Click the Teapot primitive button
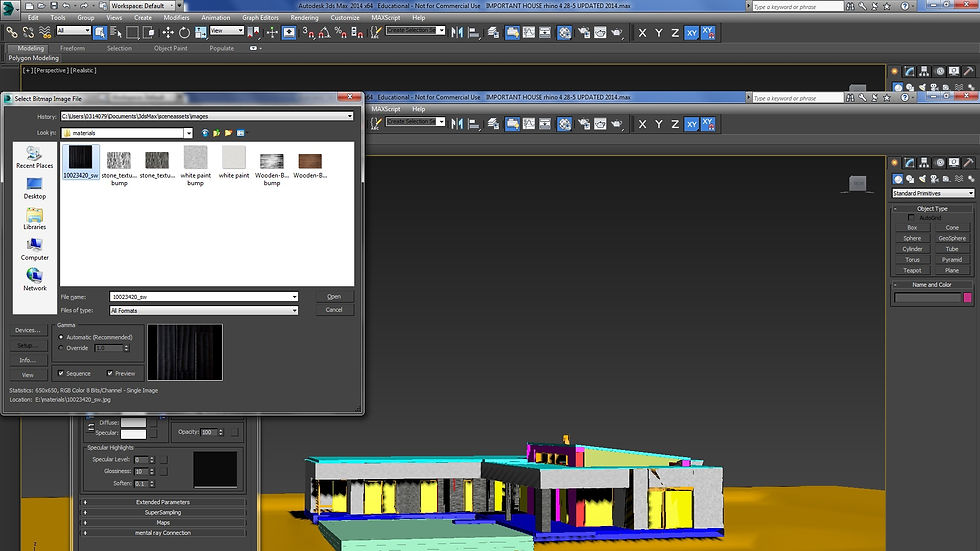The height and width of the screenshot is (551, 980). (x=912, y=270)
